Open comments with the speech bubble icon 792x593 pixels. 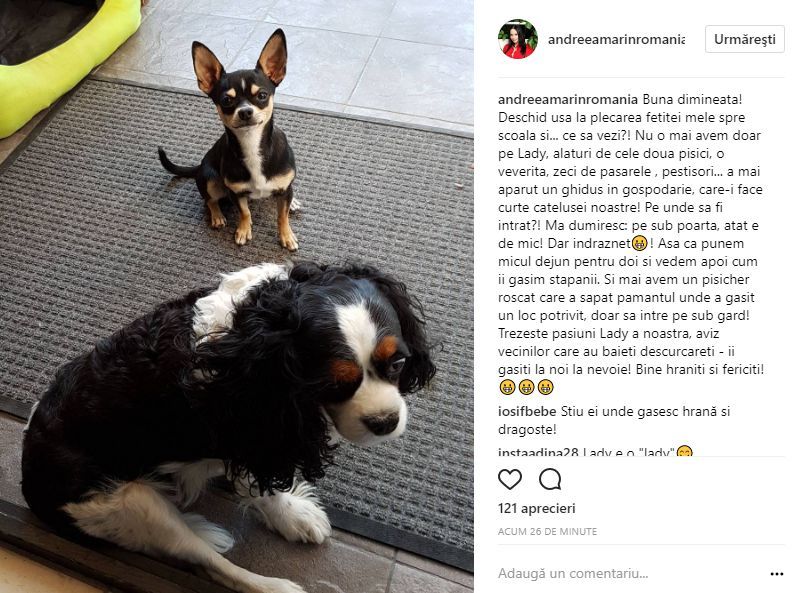[x=550, y=479]
